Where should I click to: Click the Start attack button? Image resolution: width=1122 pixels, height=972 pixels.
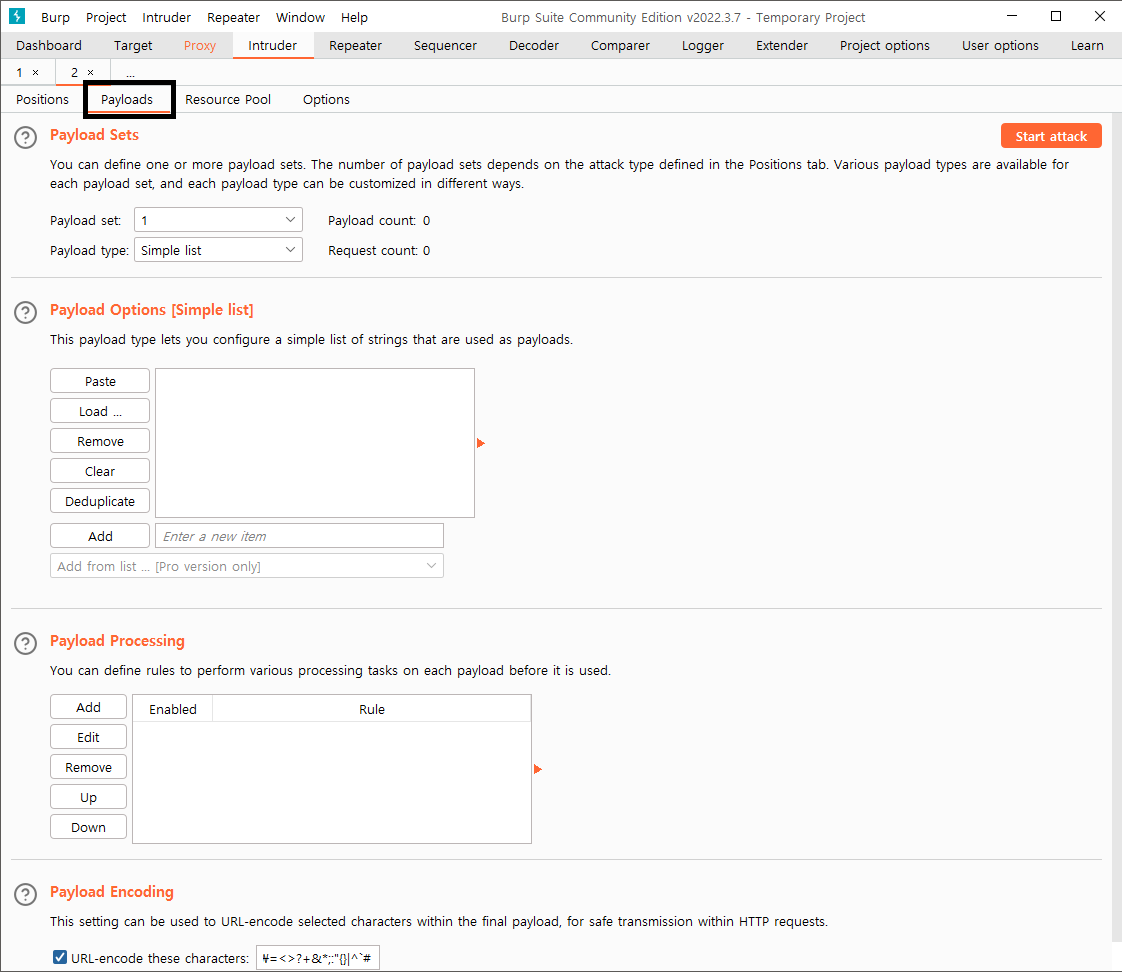pyautogui.click(x=1051, y=136)
